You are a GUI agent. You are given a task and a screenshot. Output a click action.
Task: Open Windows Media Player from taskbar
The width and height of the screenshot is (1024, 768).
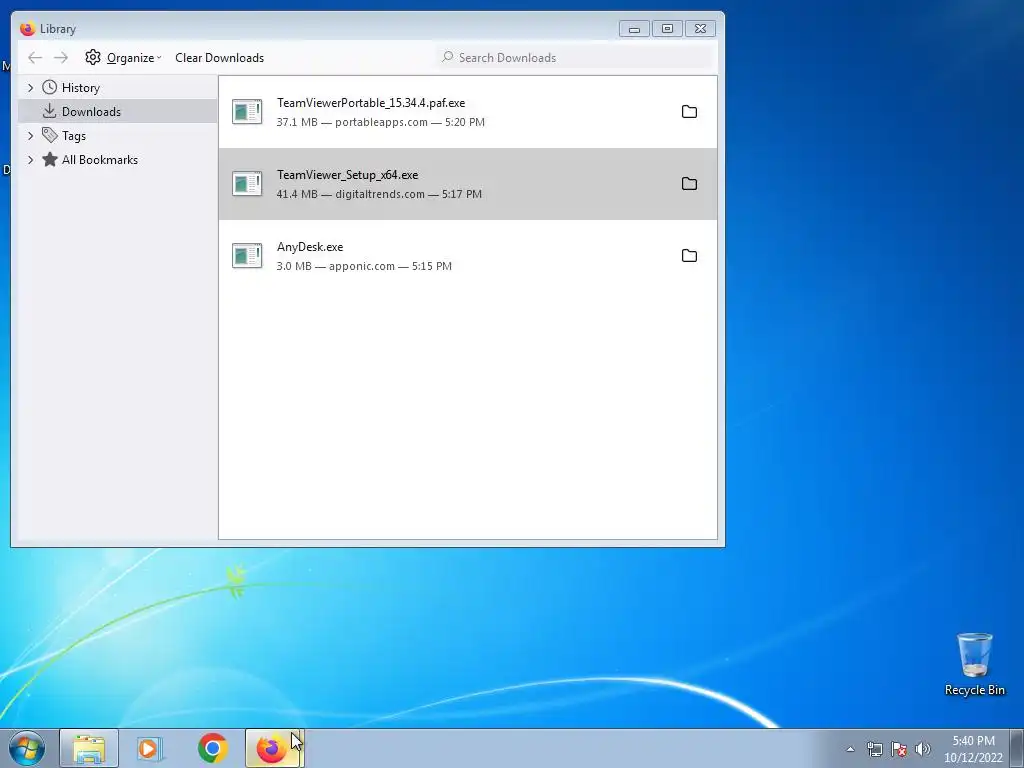[150, 748]
